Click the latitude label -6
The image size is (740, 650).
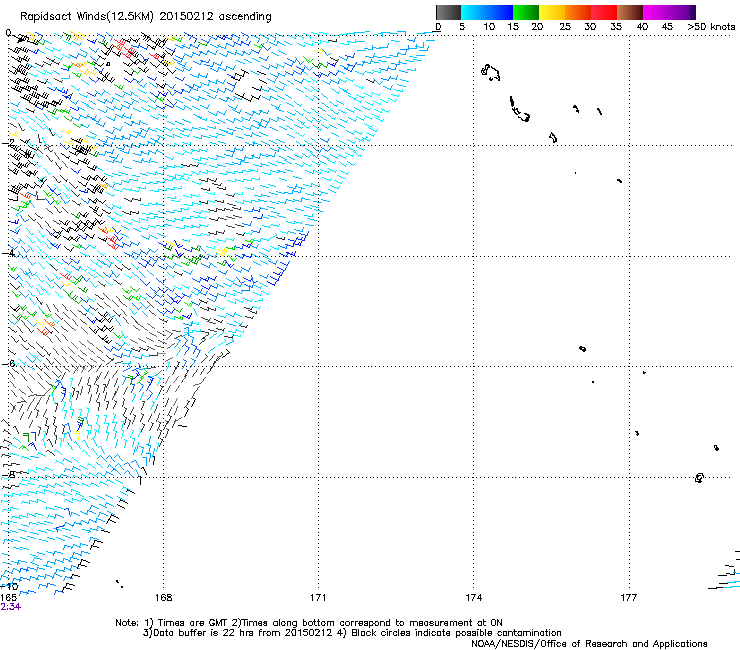8,363
